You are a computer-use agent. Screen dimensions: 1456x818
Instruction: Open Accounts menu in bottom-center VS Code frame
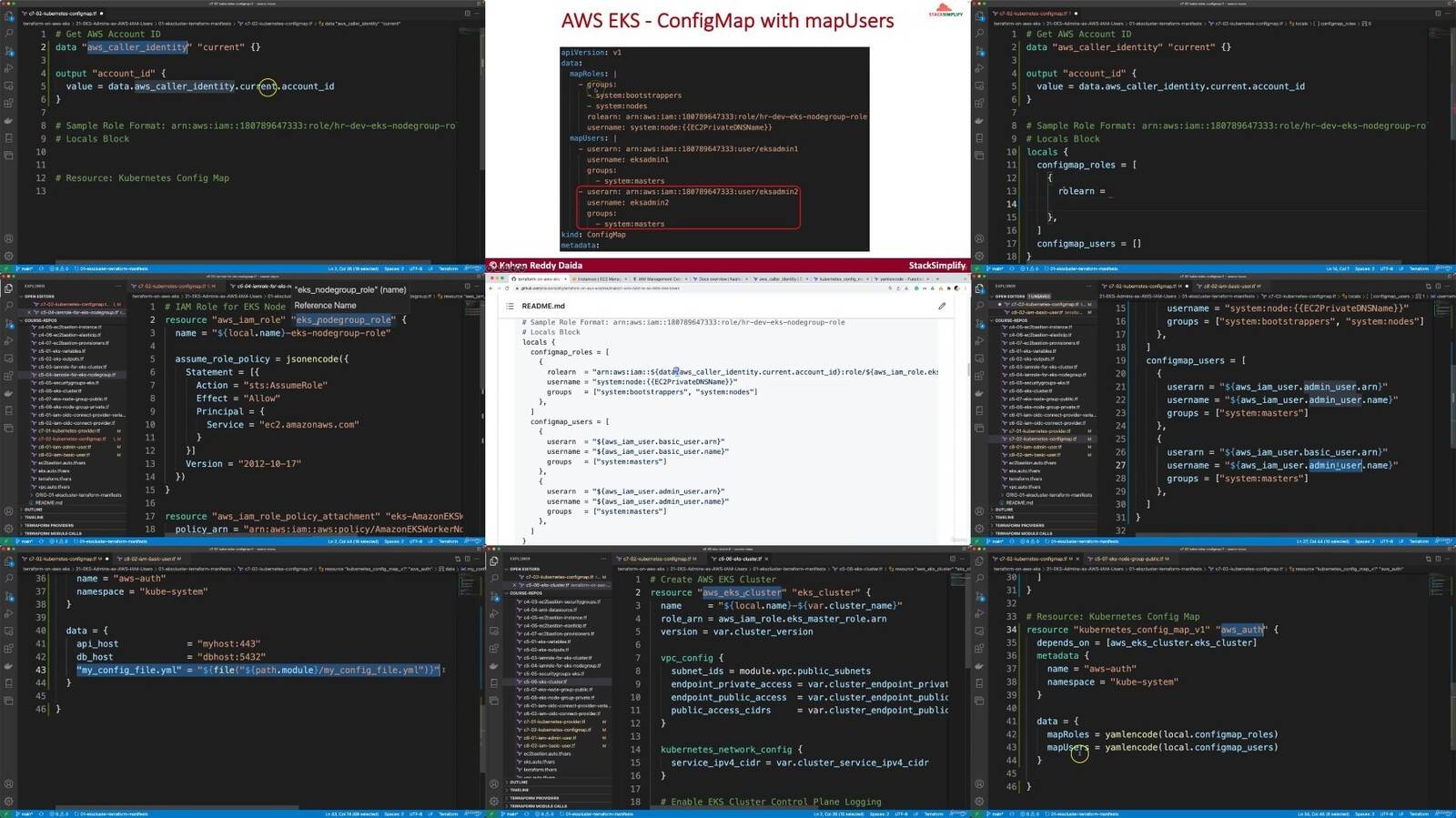pyautogui.click(x=494, y=783)
